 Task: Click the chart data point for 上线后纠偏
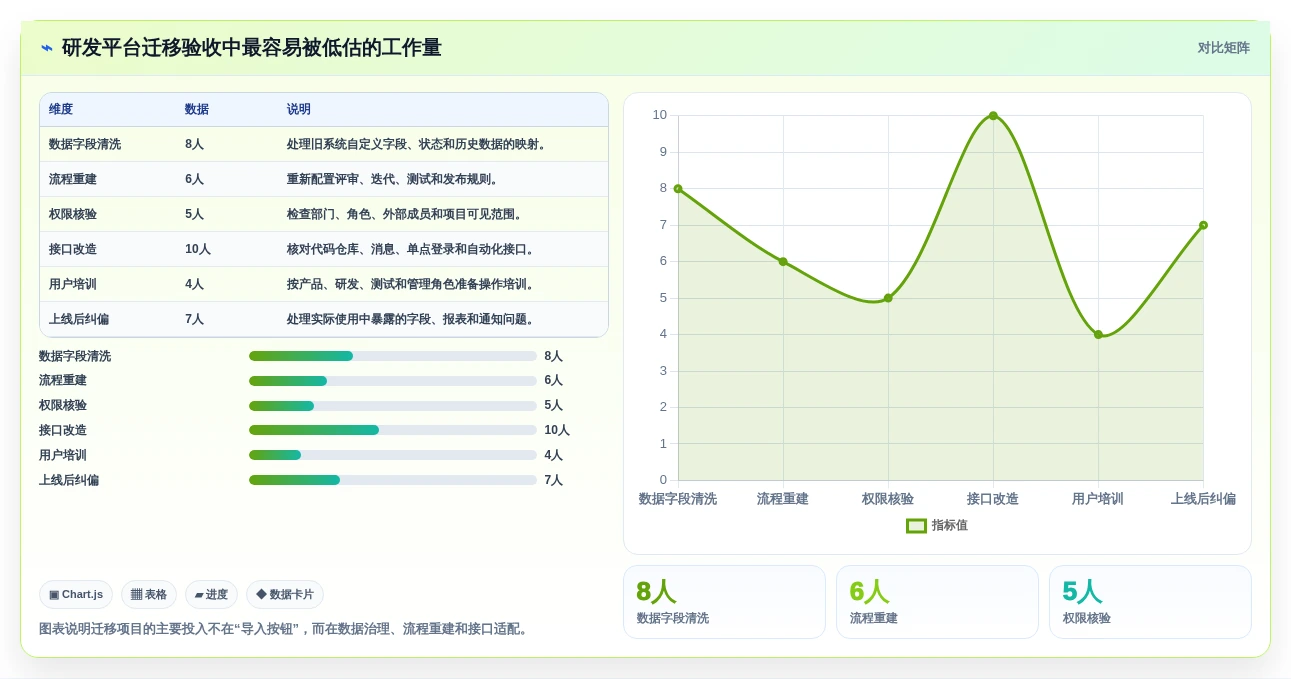coord(1203,225)
